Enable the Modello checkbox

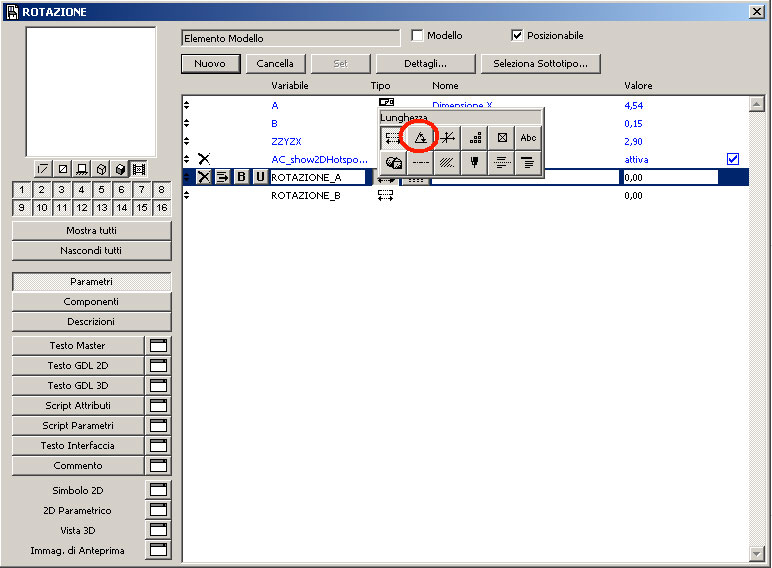(418, 36)
